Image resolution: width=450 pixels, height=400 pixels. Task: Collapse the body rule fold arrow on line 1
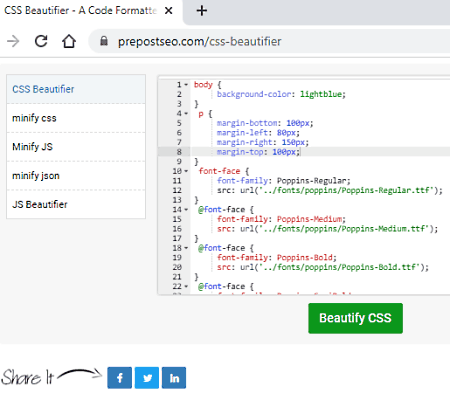[186, 85]
